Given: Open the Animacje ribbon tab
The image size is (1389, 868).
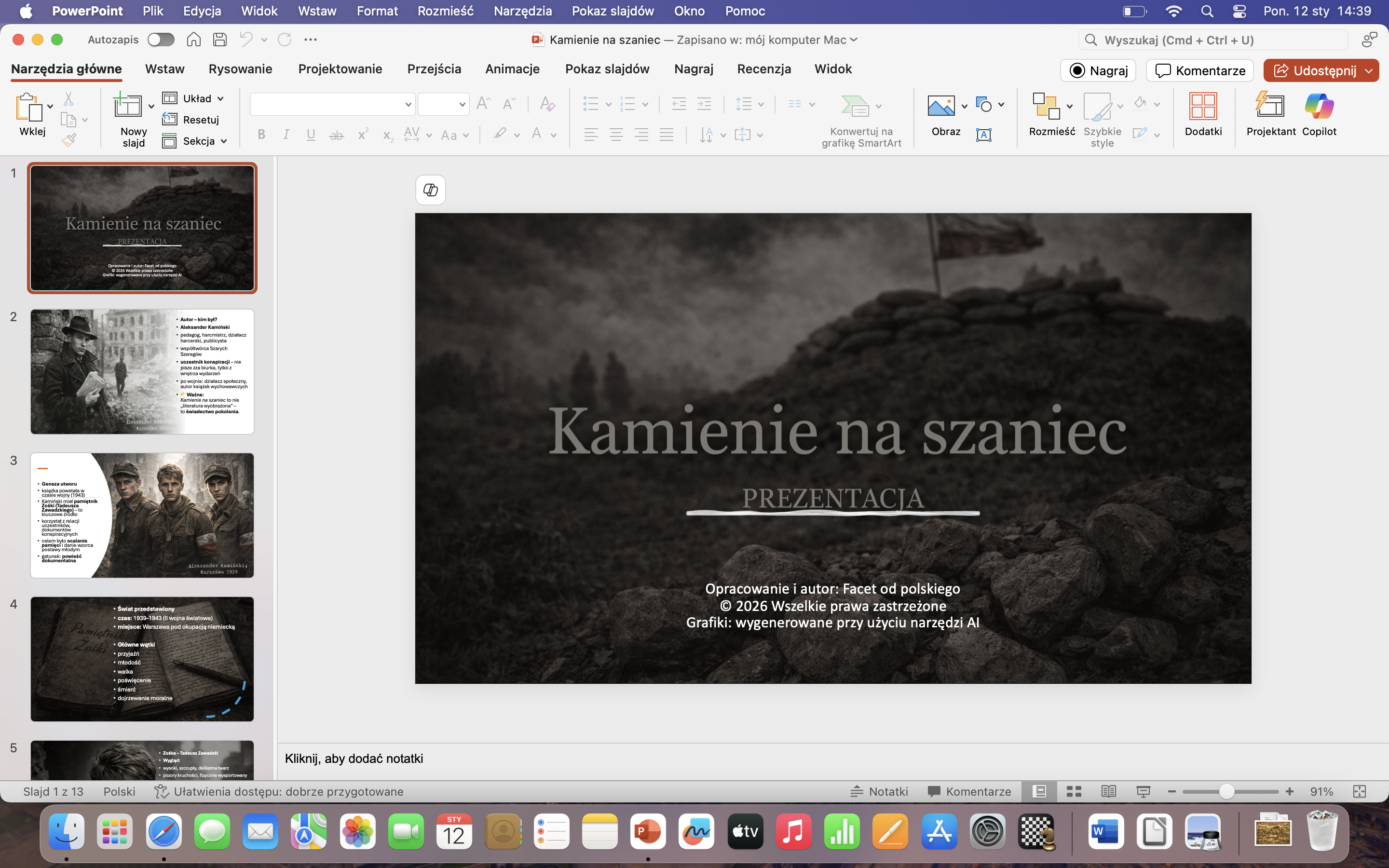Looking at the screenshot, I should pos(512,69).
